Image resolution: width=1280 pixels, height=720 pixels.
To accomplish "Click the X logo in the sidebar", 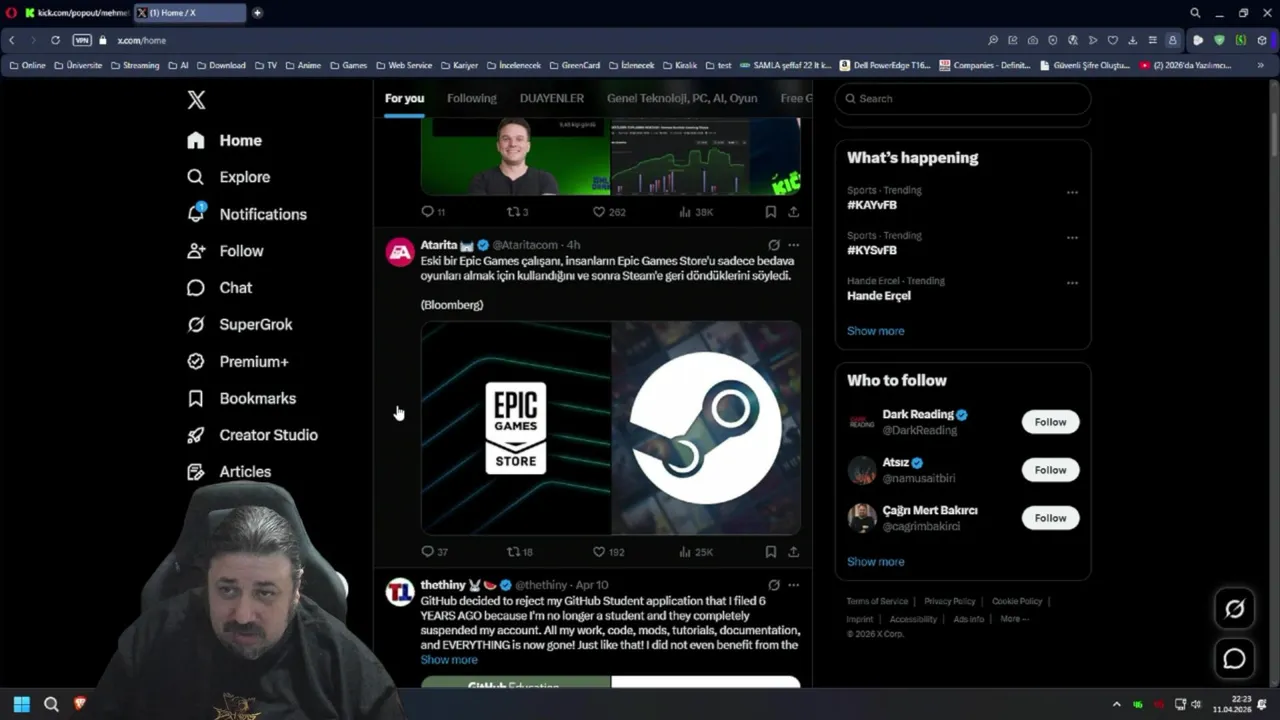I will point(197,100).
